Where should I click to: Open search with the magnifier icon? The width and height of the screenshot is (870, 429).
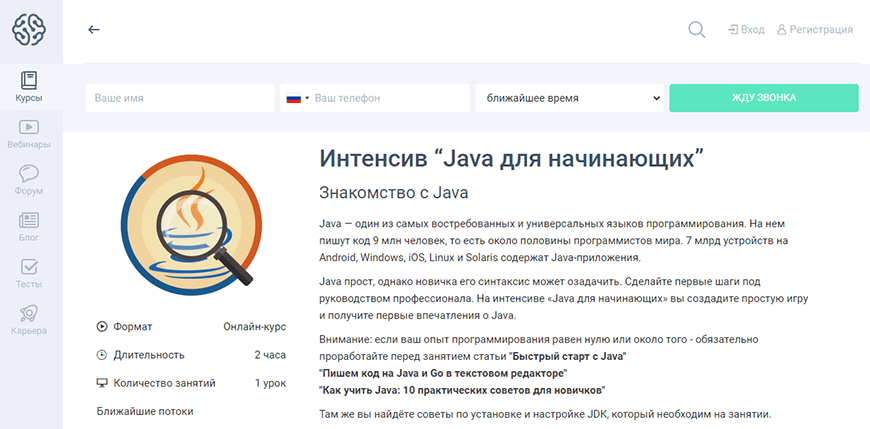tap(697, 30)
